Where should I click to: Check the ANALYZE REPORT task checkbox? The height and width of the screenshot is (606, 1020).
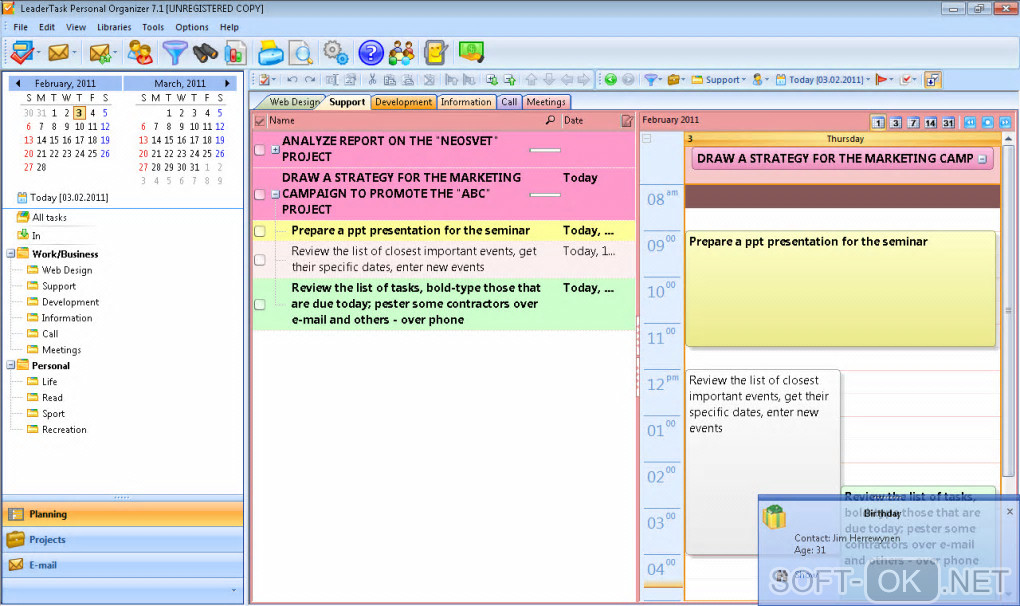[260, 150]
